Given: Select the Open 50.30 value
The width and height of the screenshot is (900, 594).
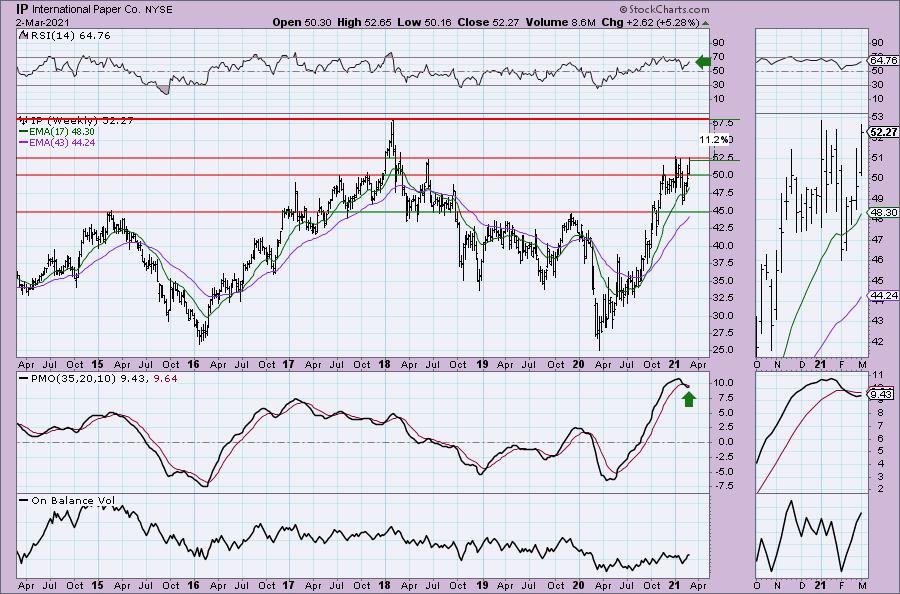Looking at the screenshot, I should [301, 22].
